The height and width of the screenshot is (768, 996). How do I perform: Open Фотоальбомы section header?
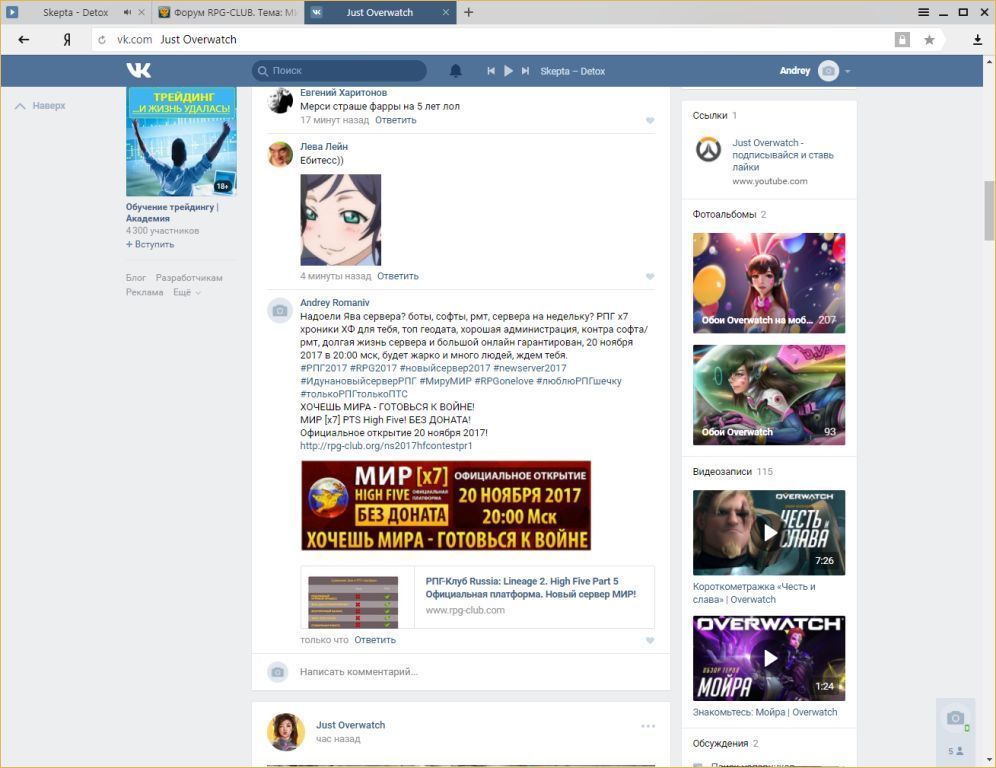[724, 215]
